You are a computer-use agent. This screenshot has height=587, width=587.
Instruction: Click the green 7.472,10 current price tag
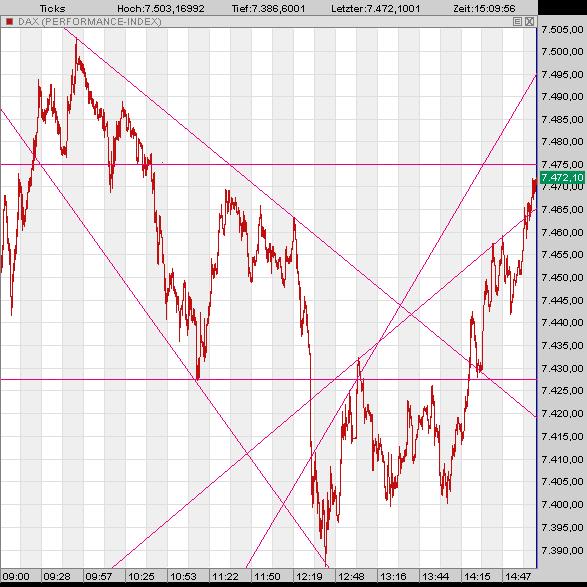point(562,177)
